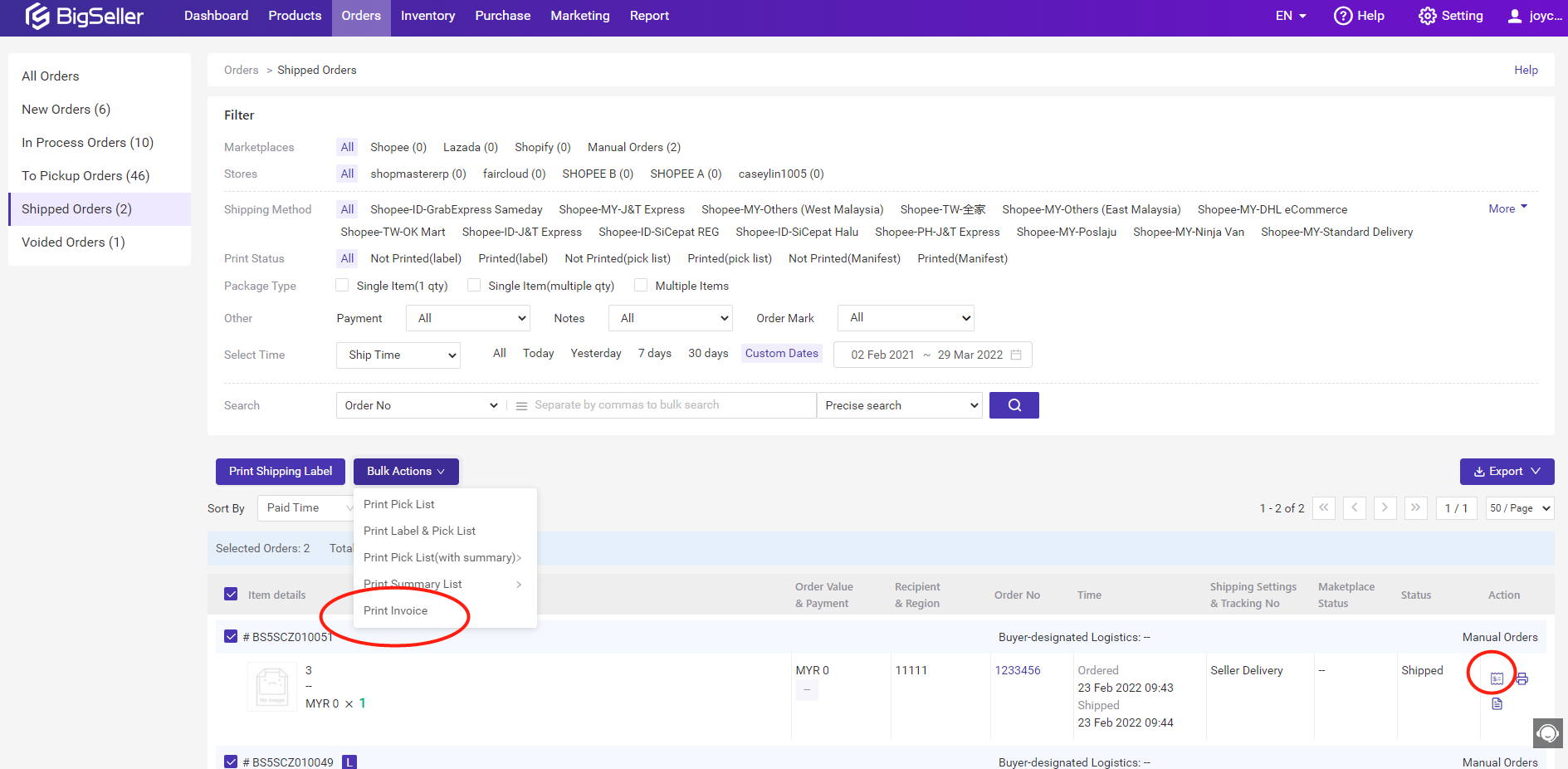Click the bulk search input field

pyautogui.click(x=664, y=405)
